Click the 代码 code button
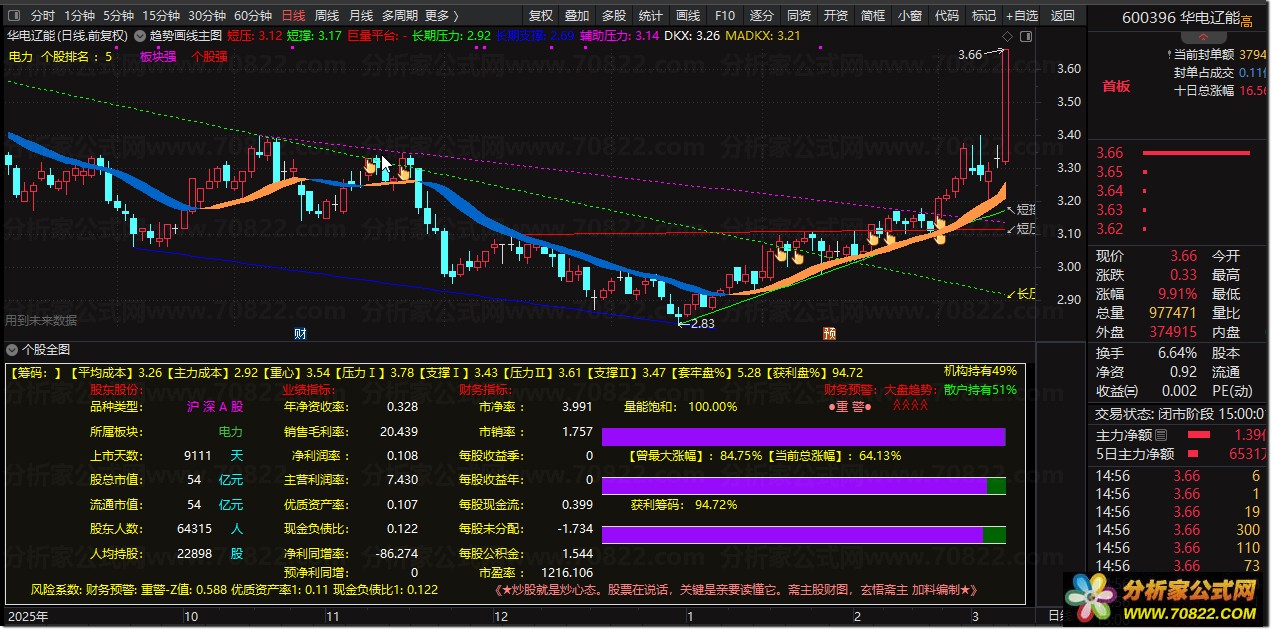The image size is (1273, 630). 947,16
